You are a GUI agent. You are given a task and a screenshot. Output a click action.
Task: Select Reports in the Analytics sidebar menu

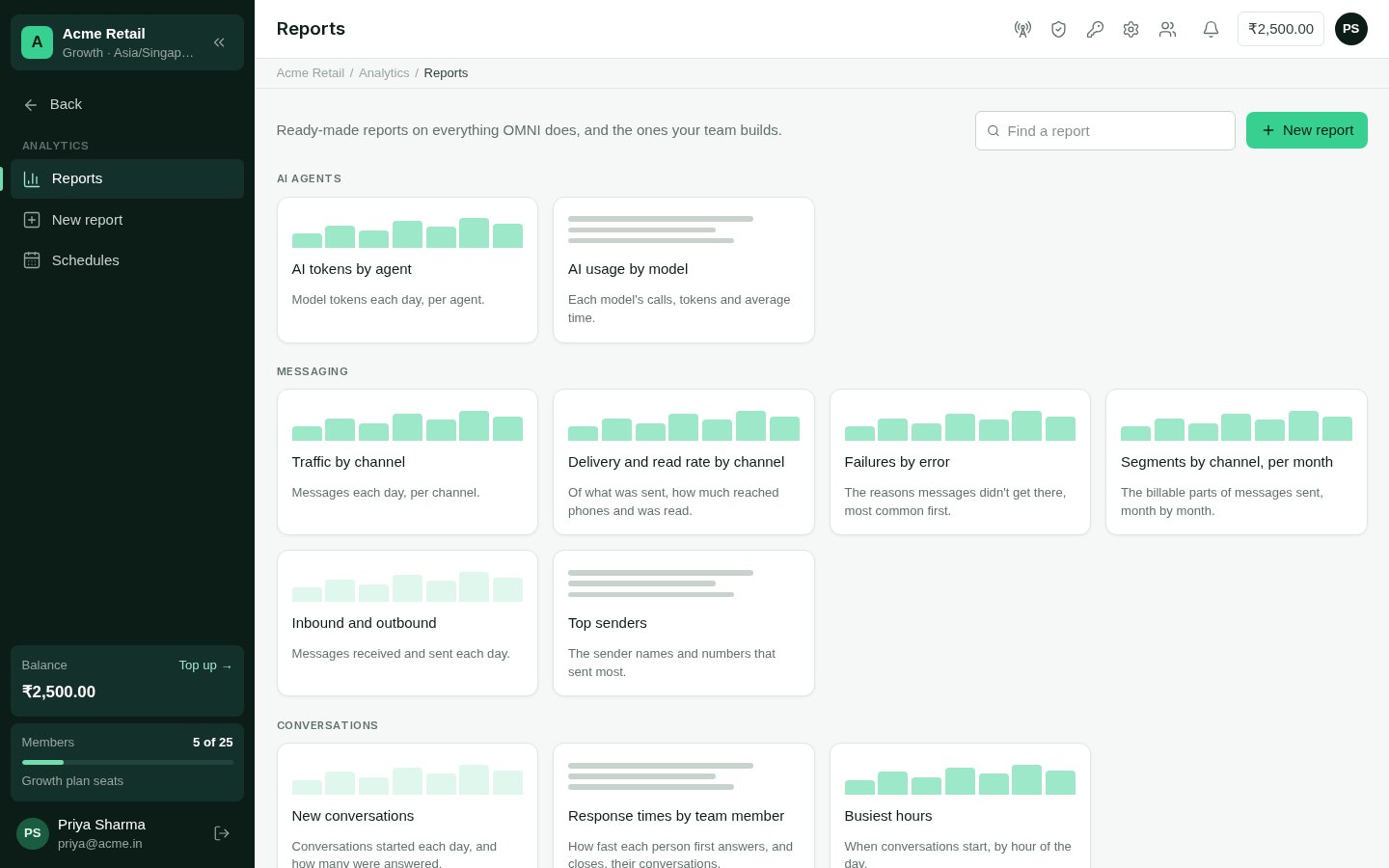[127, 178]
